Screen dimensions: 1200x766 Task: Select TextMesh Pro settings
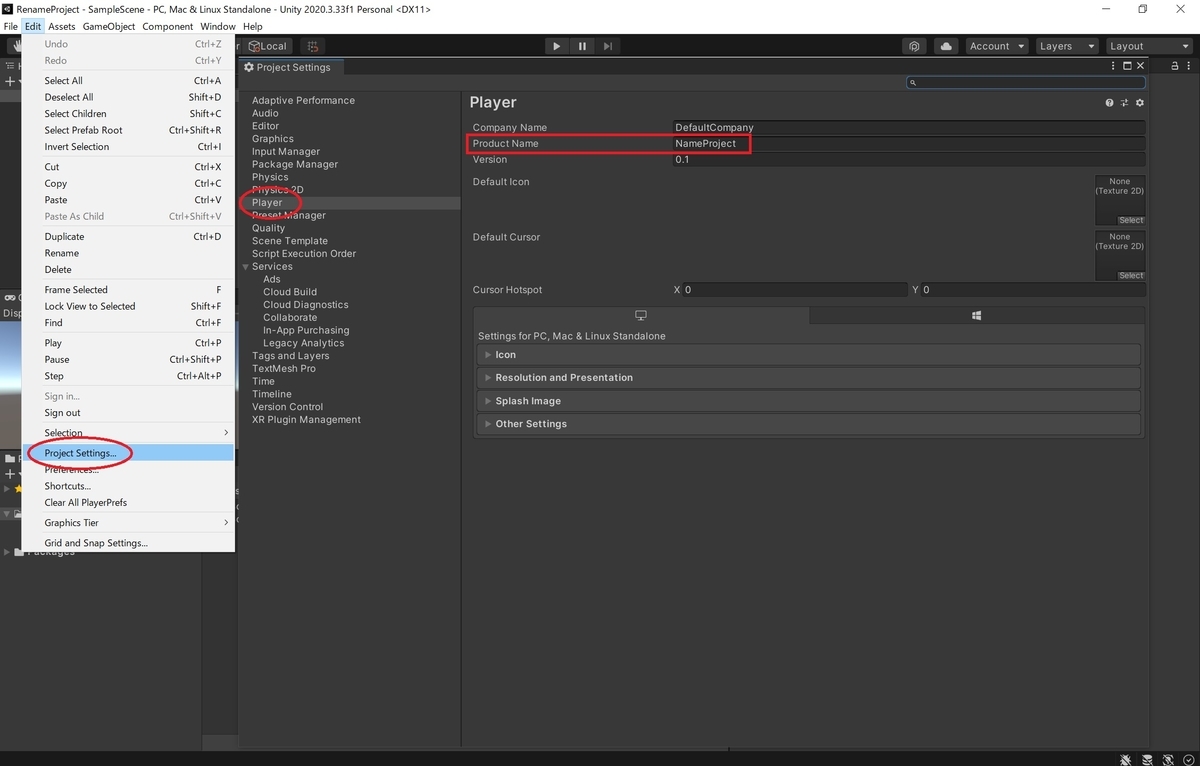(284, 369)
